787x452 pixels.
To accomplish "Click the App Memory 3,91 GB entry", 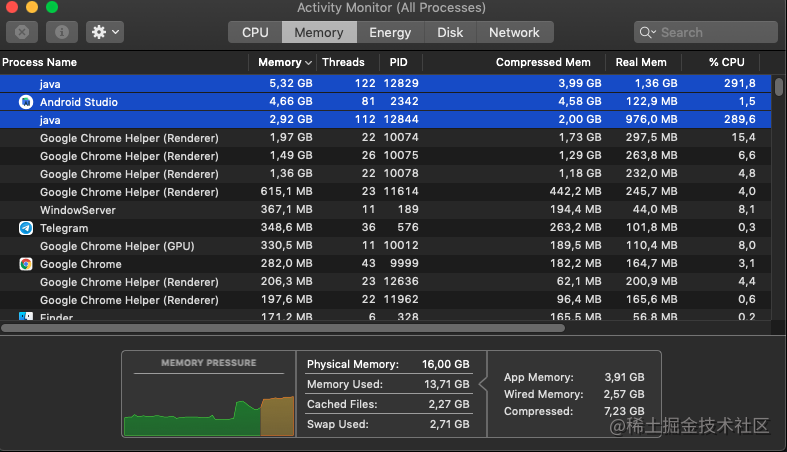I will click(x=574, y=377).
